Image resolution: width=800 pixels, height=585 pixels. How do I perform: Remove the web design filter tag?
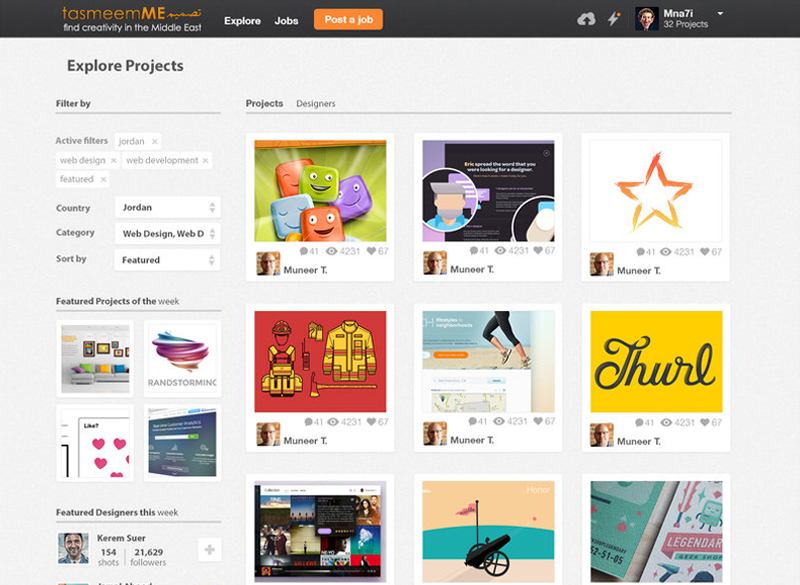[113, 160]
